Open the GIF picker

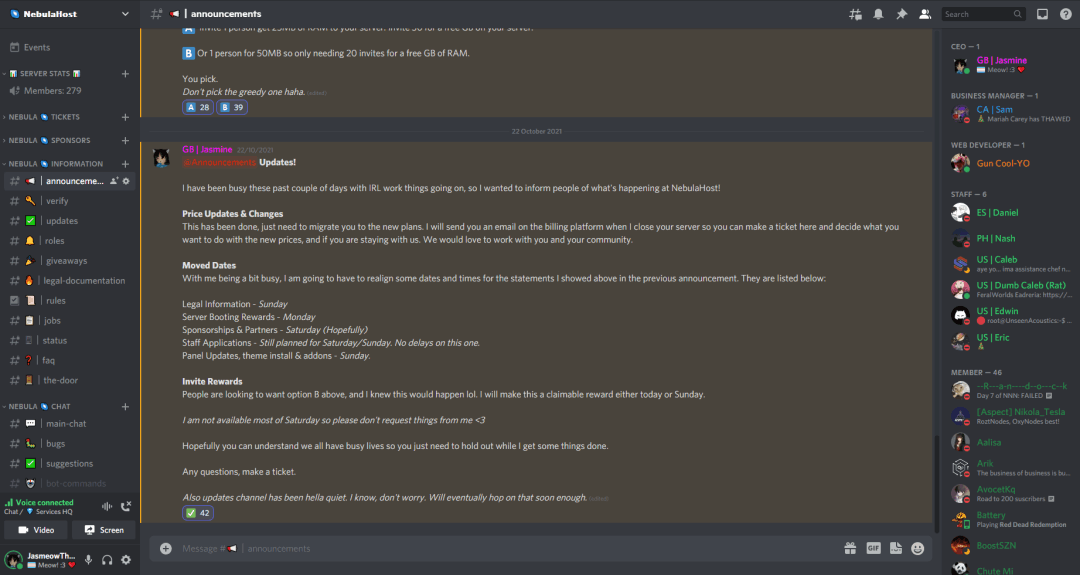pos(873,548)
